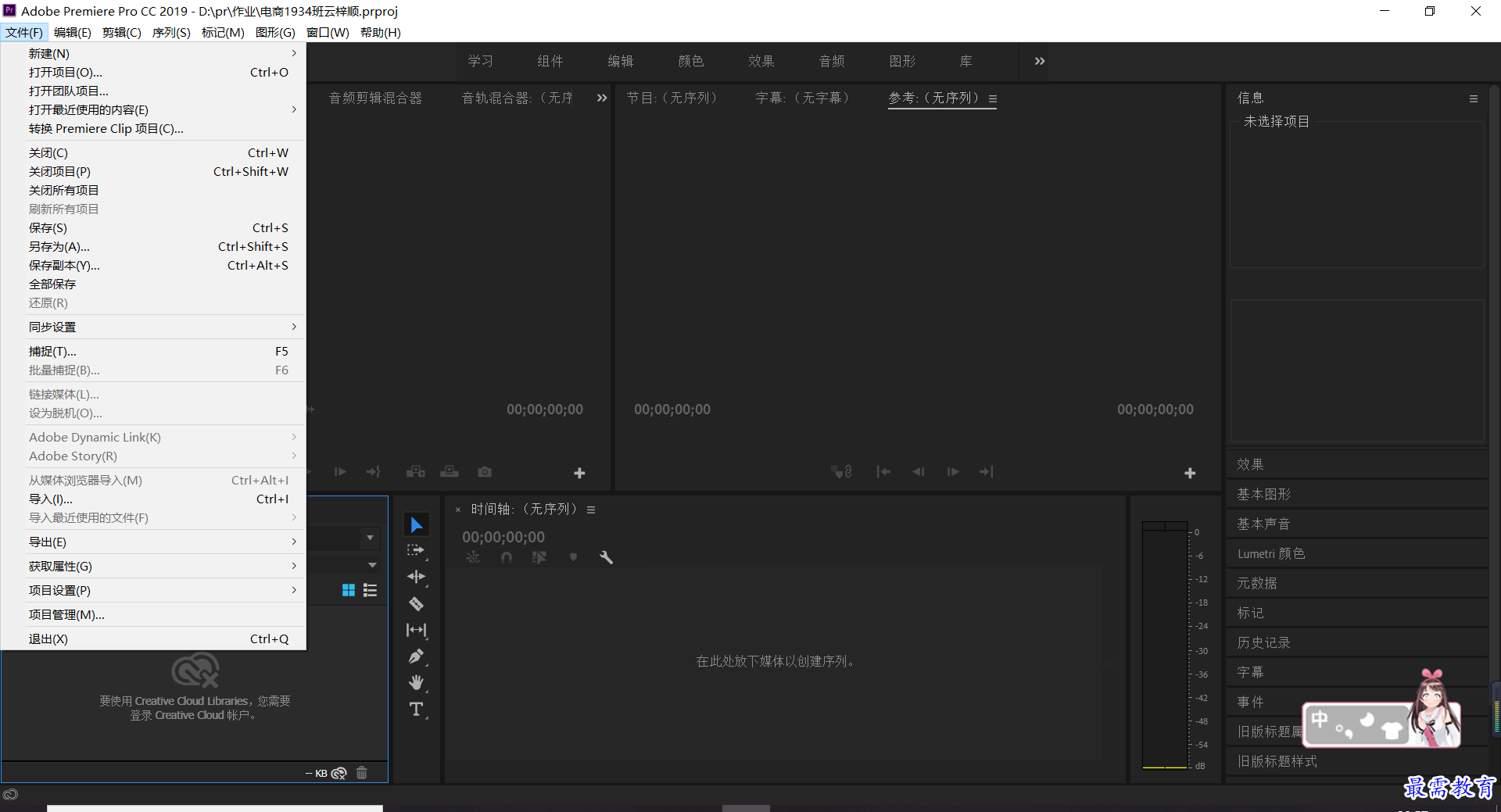The height and width of the screenshot is (812, 1501).
Task: Expand 打开最近使用的内容(E) submenu
Action: coord(153,109)
